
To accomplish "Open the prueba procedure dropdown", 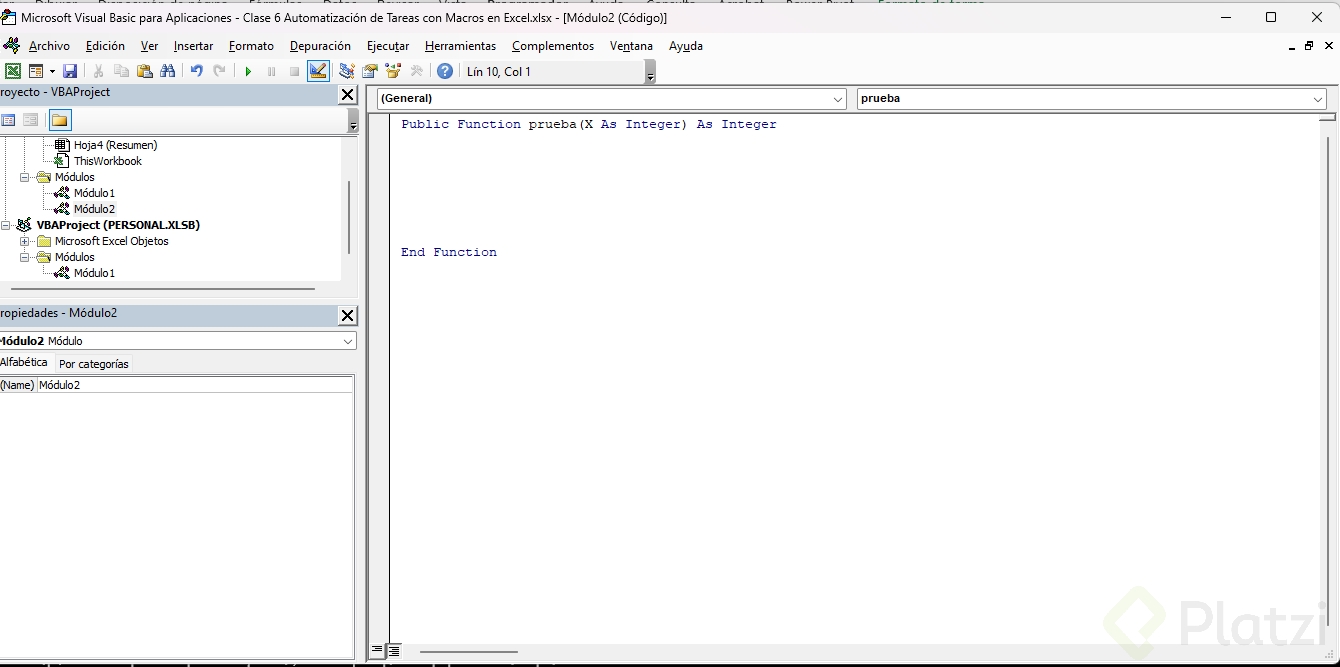I will 1318,99.
